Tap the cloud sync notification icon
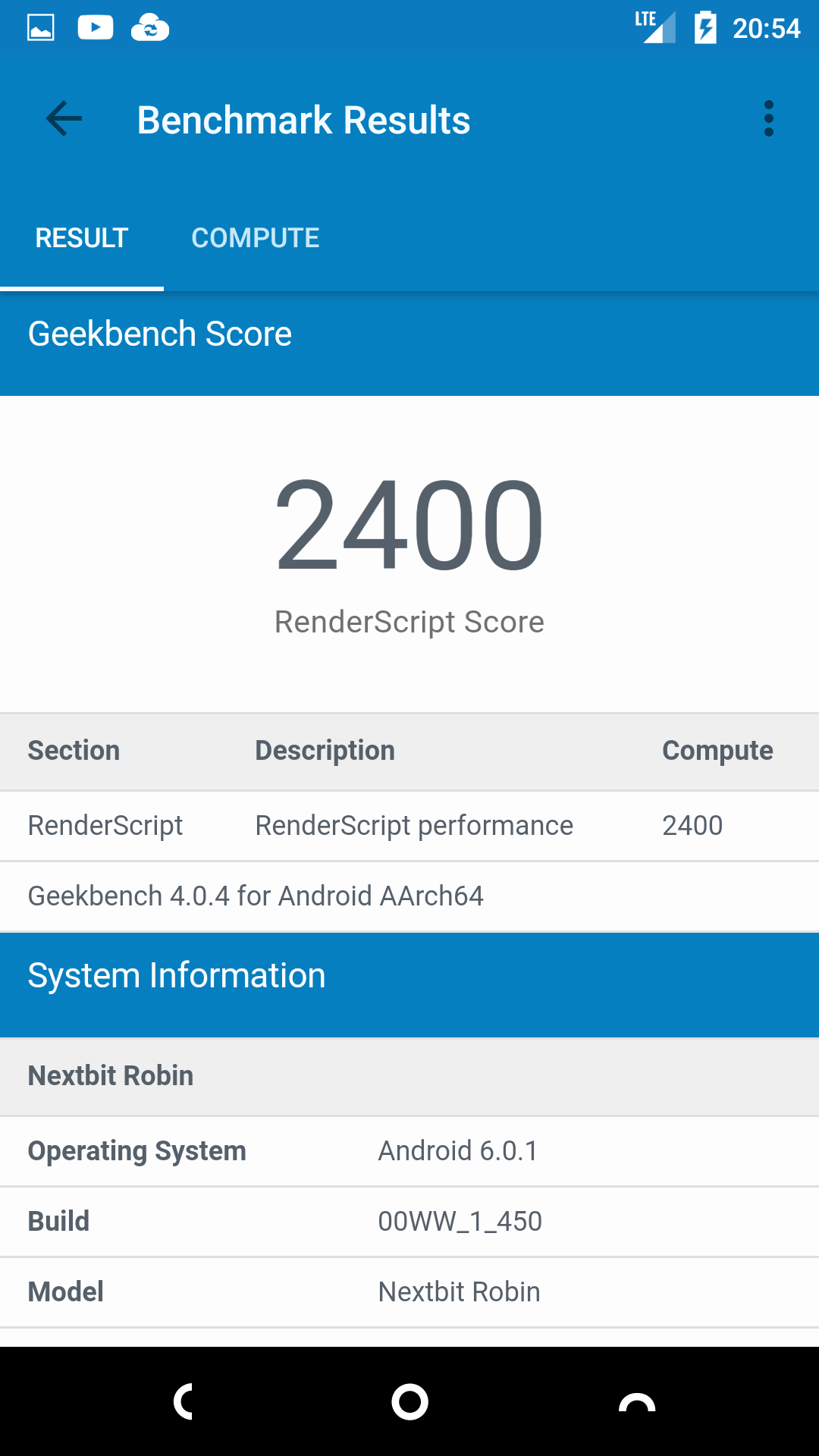The image size is (819, 1456). pyautogui.click(x=150, y=28)
